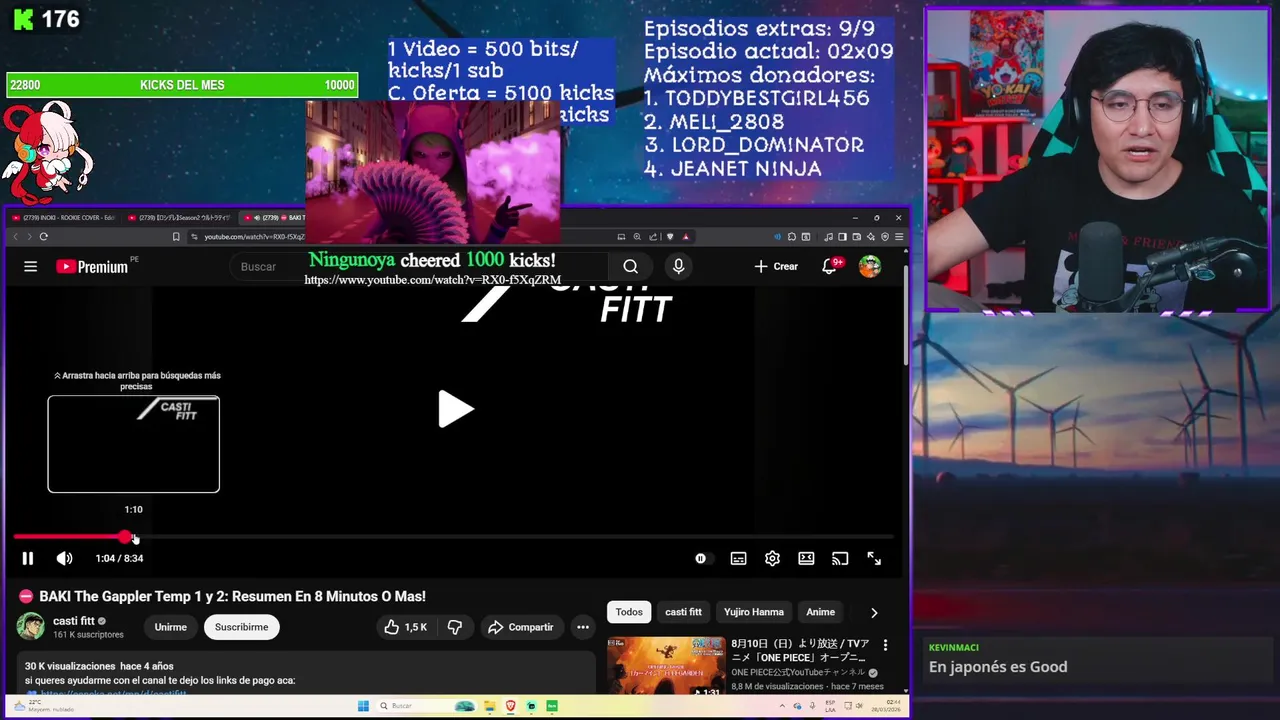Dislike the video with thumbs down
The width and height of the screenshot is (1280, 720).
coord(454,627)
